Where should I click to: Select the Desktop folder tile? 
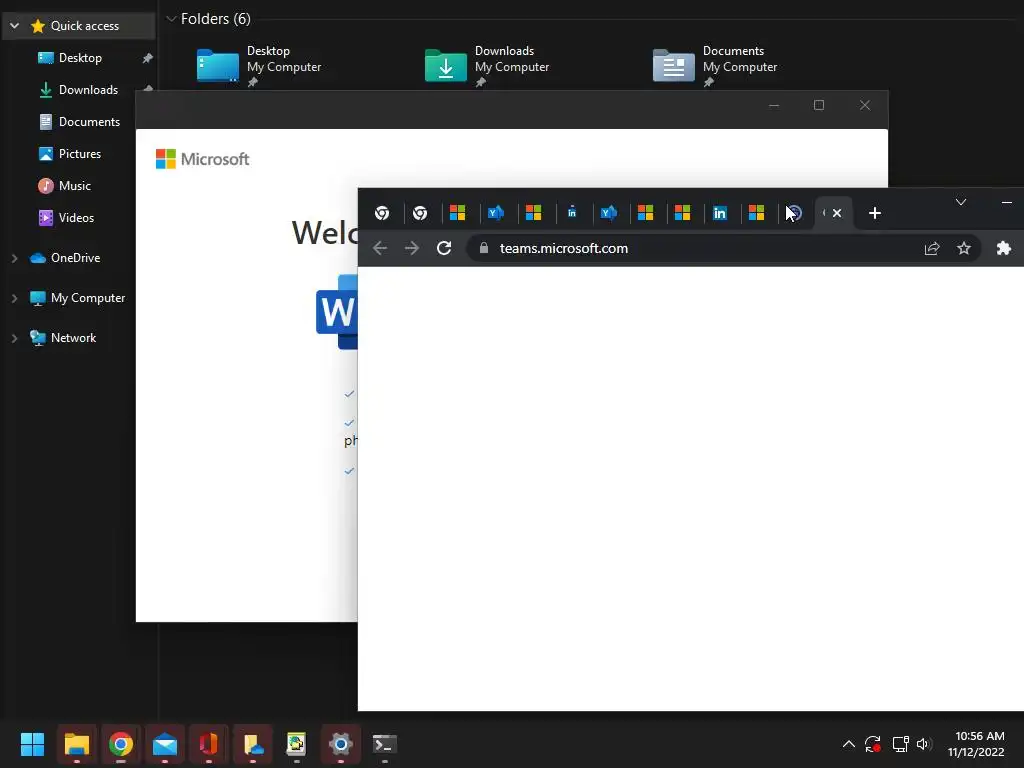coord(259,66)
